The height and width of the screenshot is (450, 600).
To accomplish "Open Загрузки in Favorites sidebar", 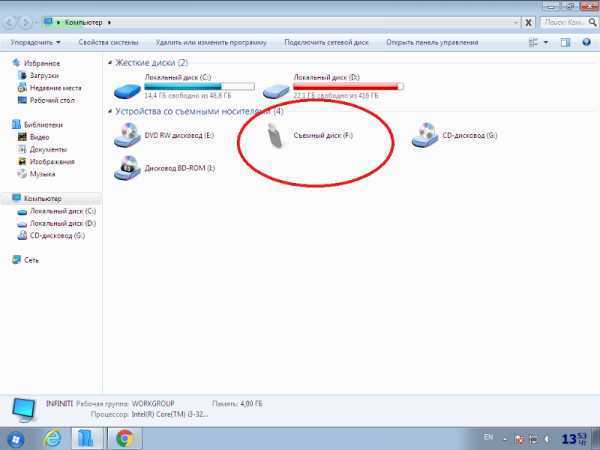I will click(44, 76).
